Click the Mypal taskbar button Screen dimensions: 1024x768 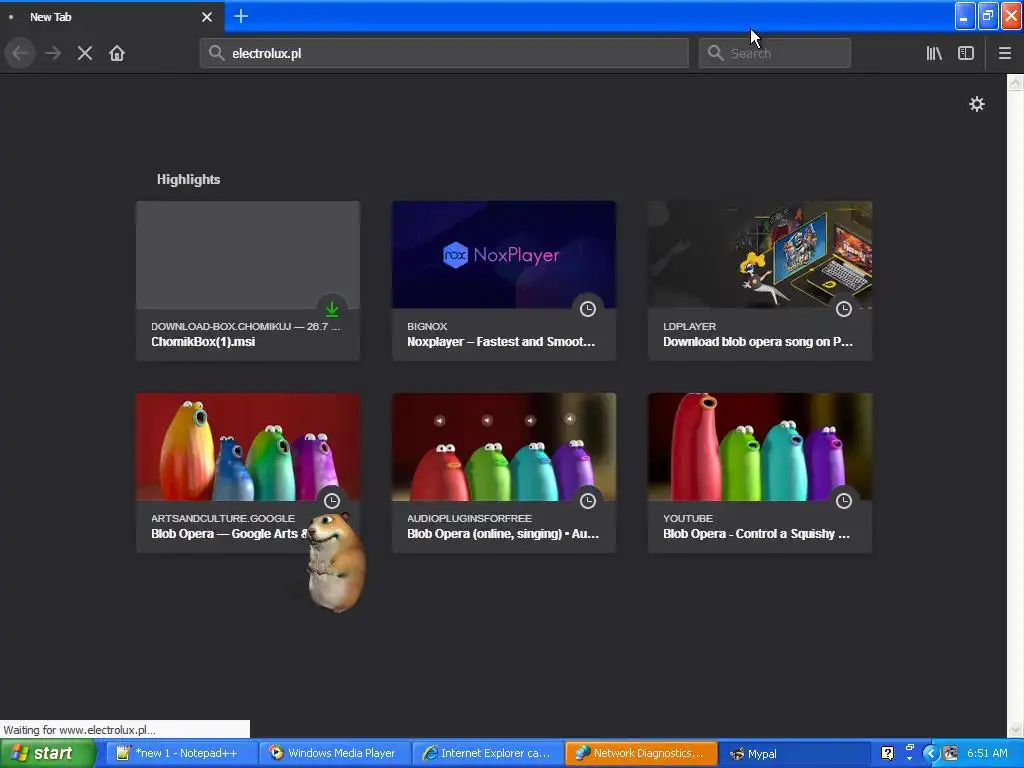(x=793, y=753)
